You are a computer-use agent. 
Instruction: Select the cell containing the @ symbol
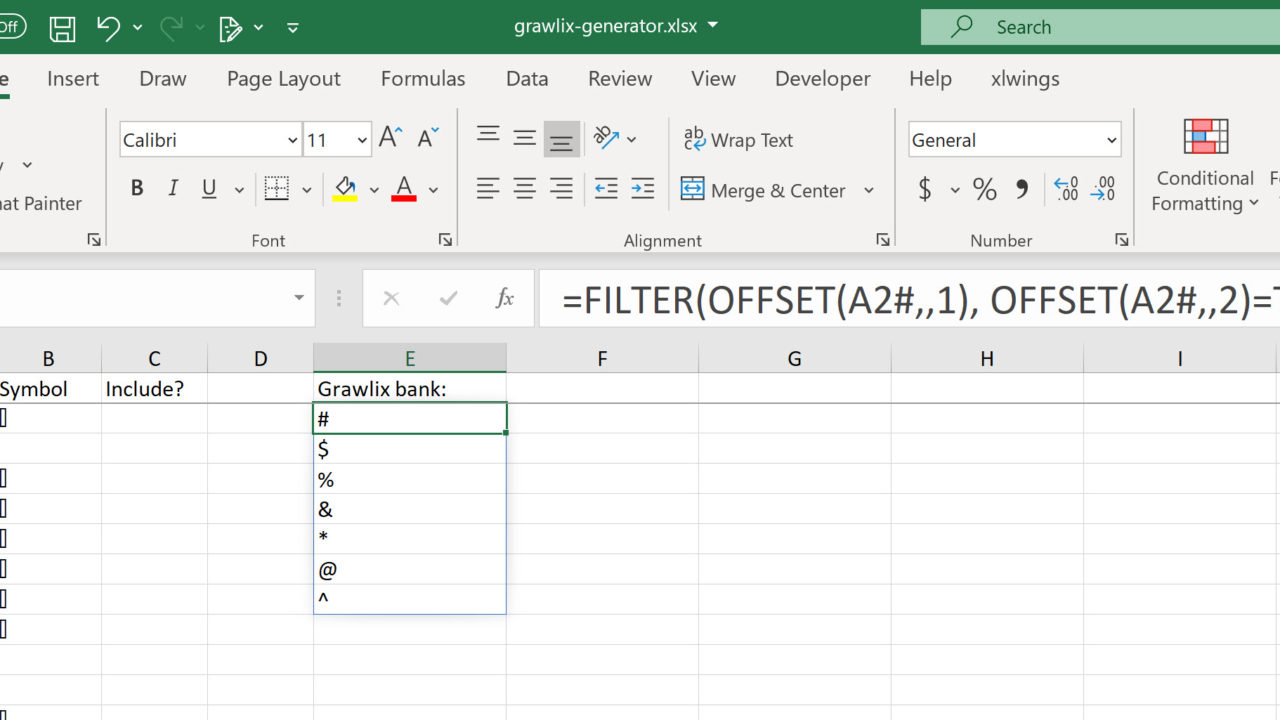pyautogui.click(x=409, y=569)
